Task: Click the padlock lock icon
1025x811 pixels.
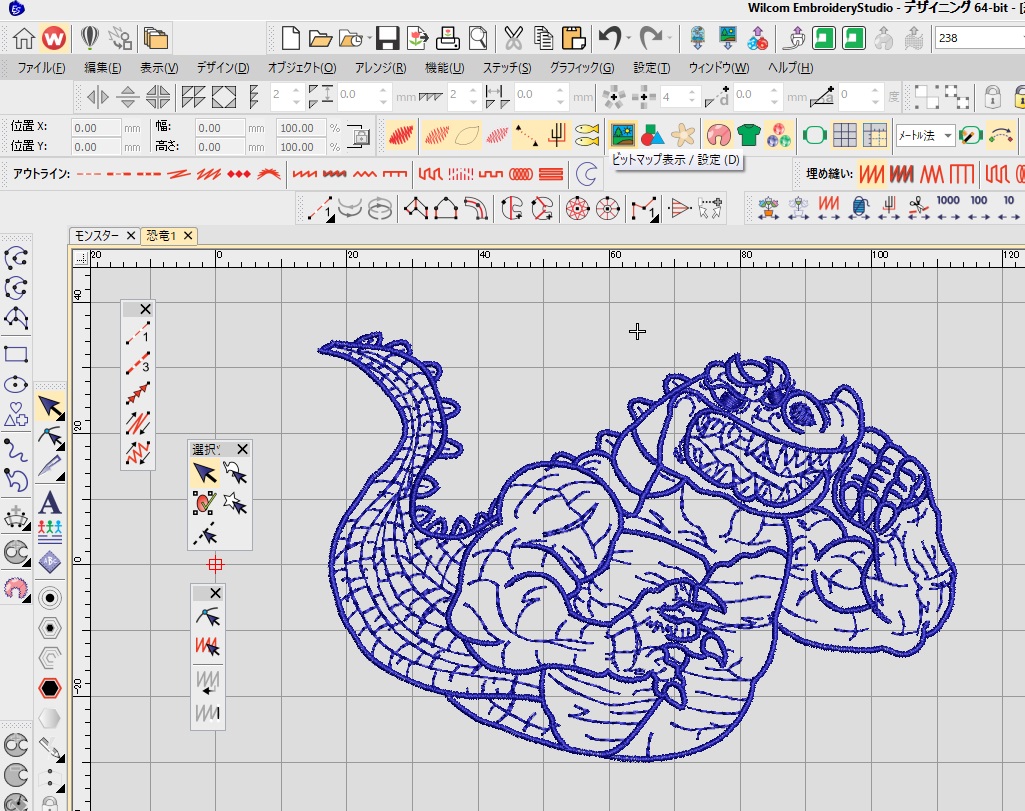Action: [x=992, y=97]
